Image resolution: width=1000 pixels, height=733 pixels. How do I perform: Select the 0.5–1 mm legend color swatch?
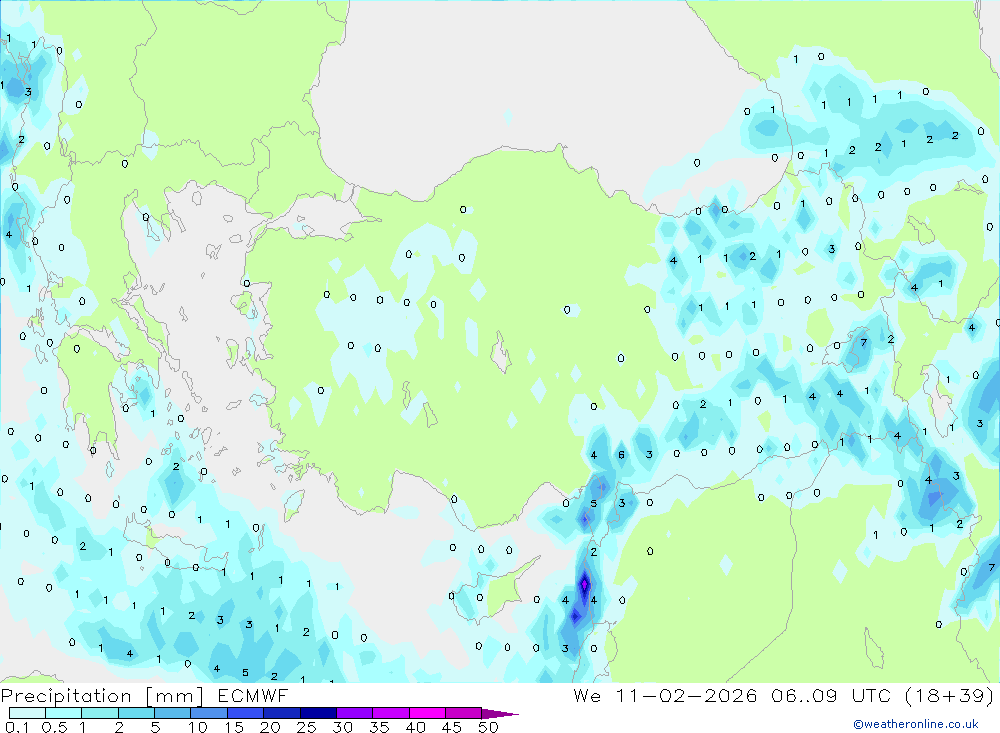click(64, 713)
